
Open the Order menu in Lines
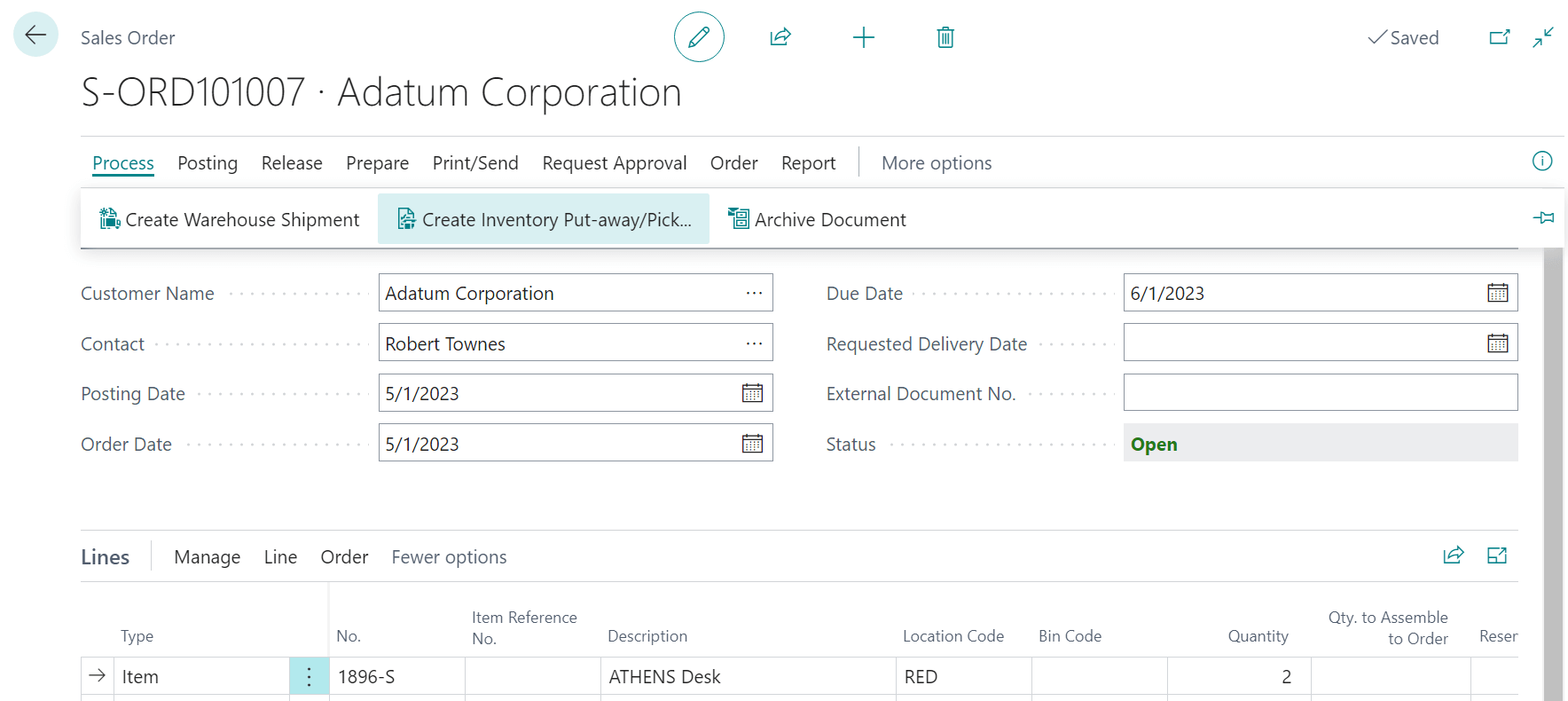tap(344, 557)
